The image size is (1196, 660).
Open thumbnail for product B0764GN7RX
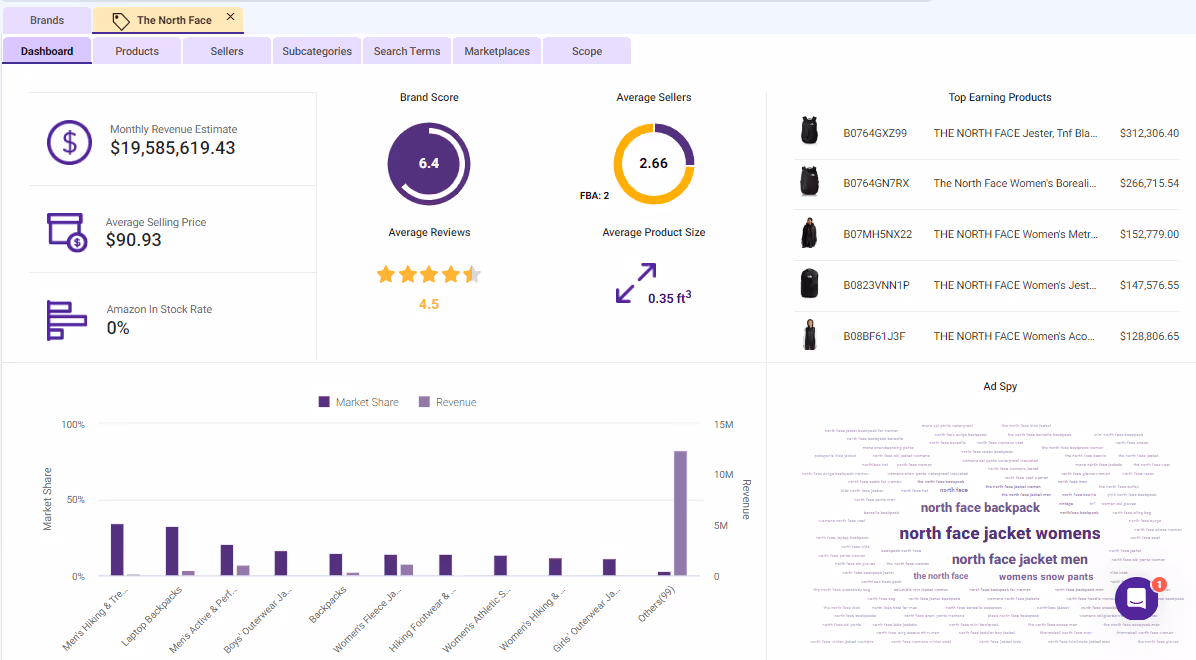point(809,182)
